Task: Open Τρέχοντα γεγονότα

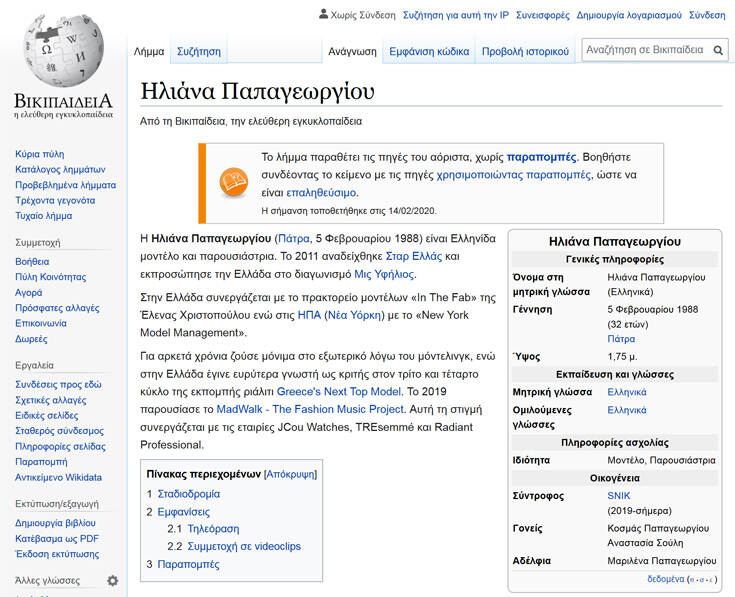Action: coord(55,201)
